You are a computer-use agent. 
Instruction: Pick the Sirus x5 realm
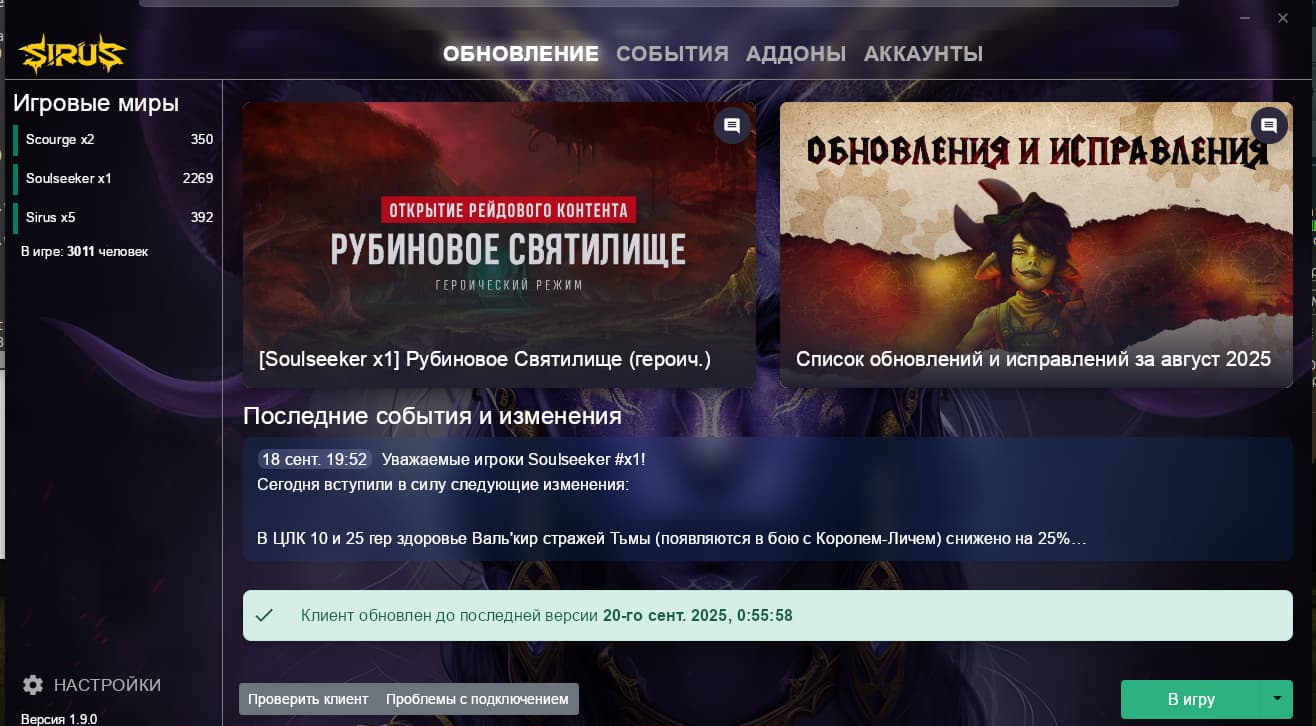[x=115, y=217]
